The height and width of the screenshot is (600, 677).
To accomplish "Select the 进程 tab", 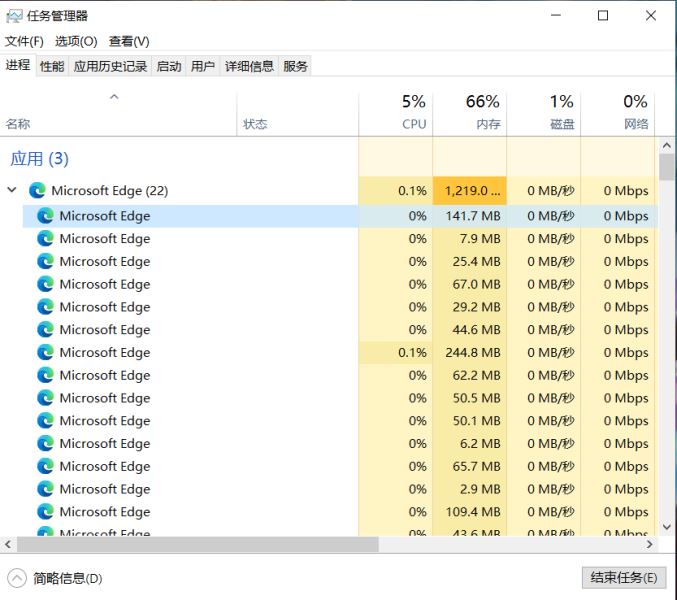I will pyautogui.click(x=18, y=65).
